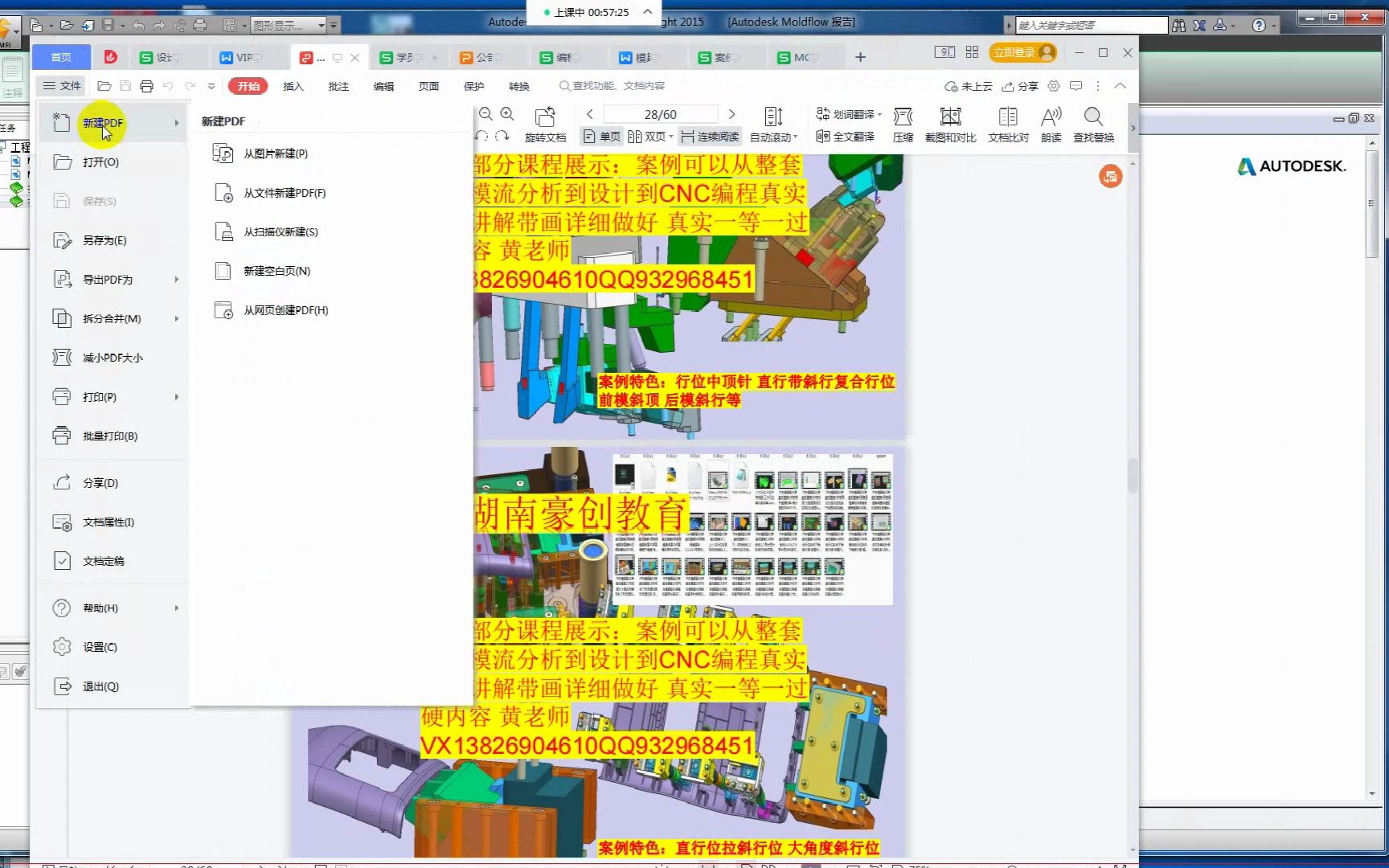This screenshot has width=1389, height=868.
Task: Collapse the ribbon with the up chevron
Action: coord(1120,86)
